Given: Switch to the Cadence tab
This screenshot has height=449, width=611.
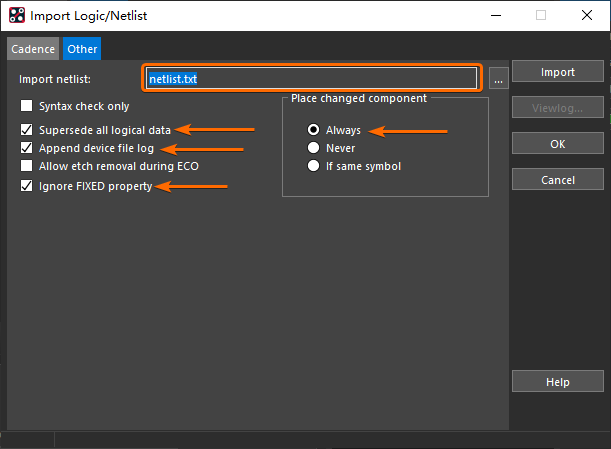Looking at the screenshot, I should click(32, 49).
